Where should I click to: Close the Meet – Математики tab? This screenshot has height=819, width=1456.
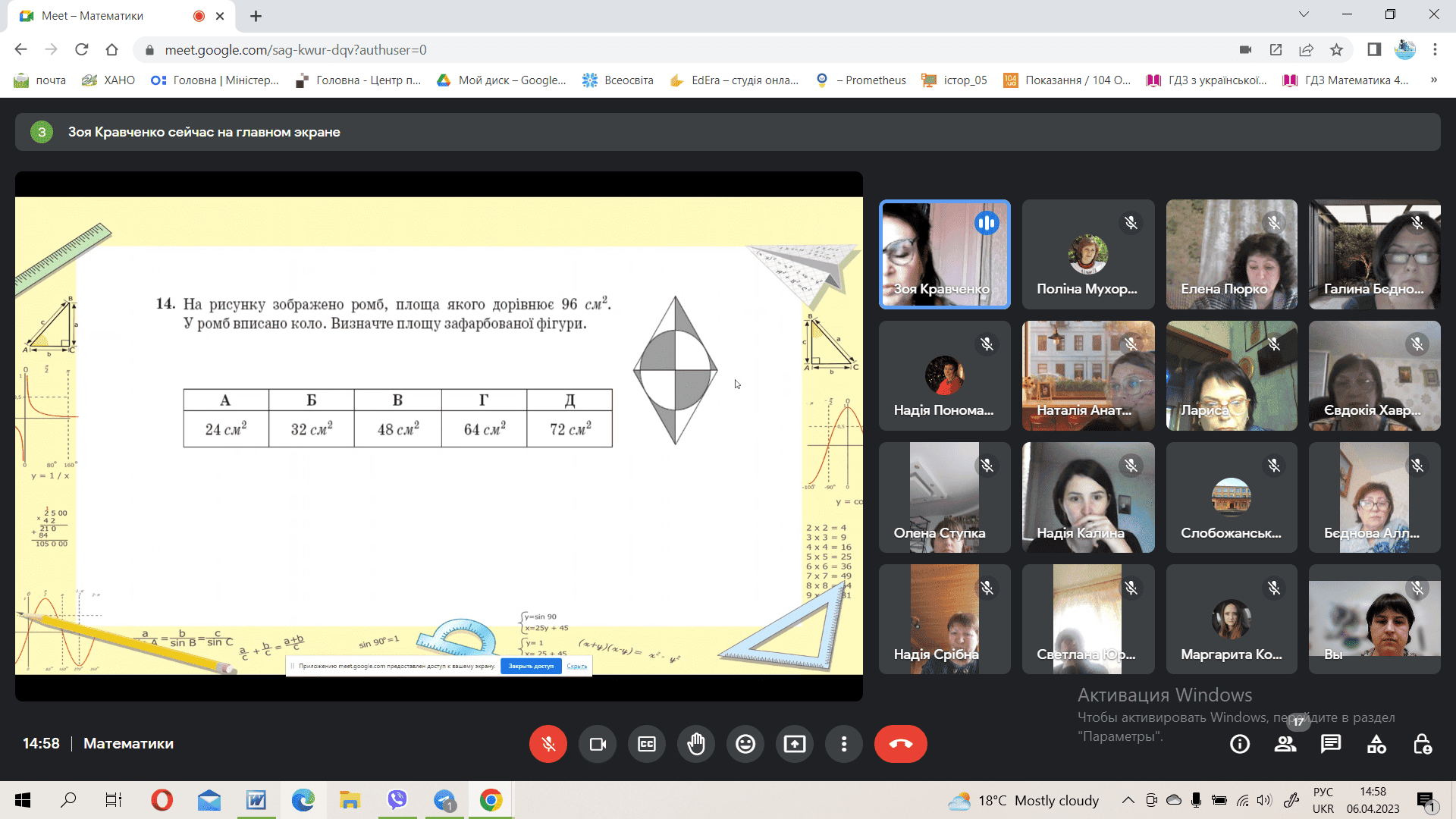[x=220, y=16]
